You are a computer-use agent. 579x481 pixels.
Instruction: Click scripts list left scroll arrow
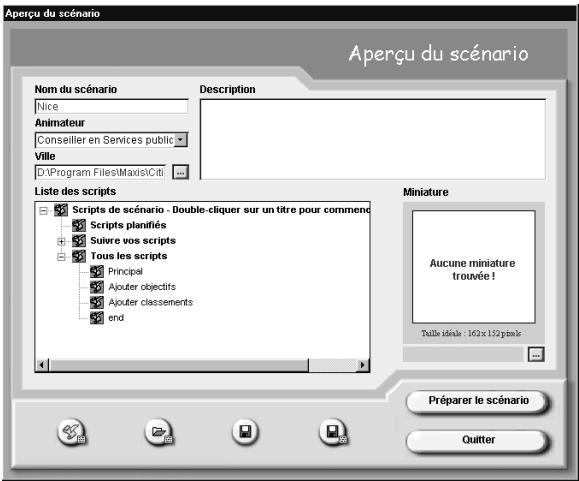coord(42,365)
